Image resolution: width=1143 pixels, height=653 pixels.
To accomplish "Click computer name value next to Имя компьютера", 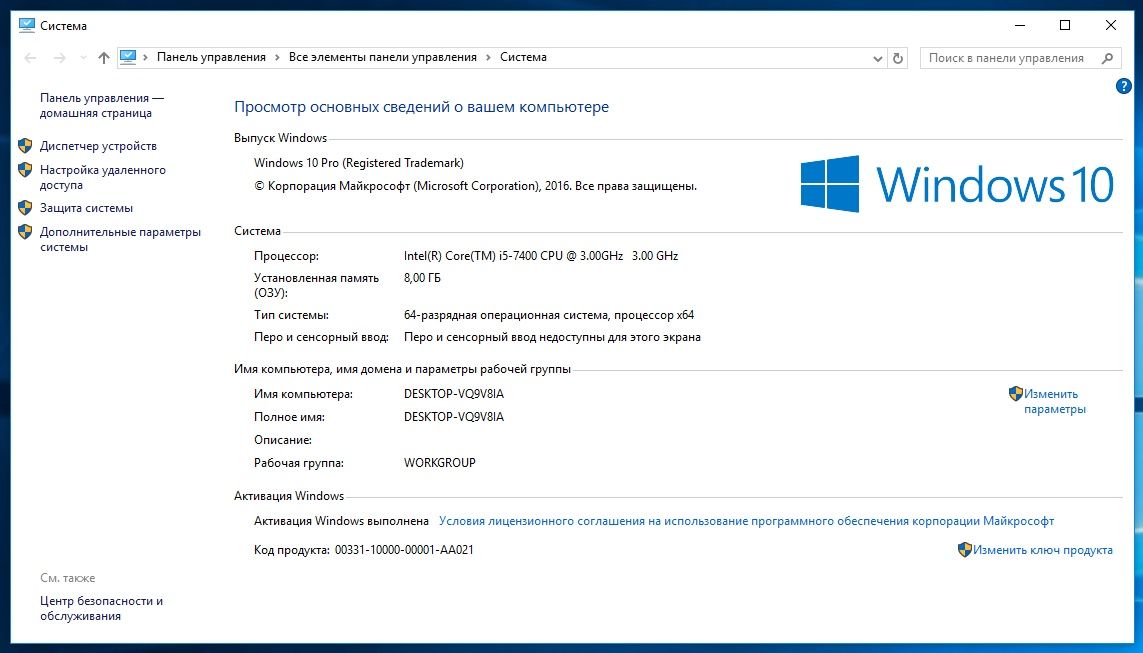I will (454, 394).
